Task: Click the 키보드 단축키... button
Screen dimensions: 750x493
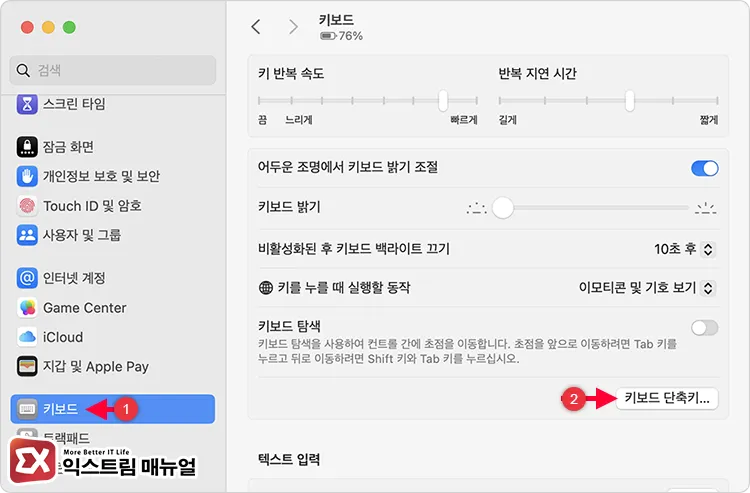Action: [x=666, y=398]
